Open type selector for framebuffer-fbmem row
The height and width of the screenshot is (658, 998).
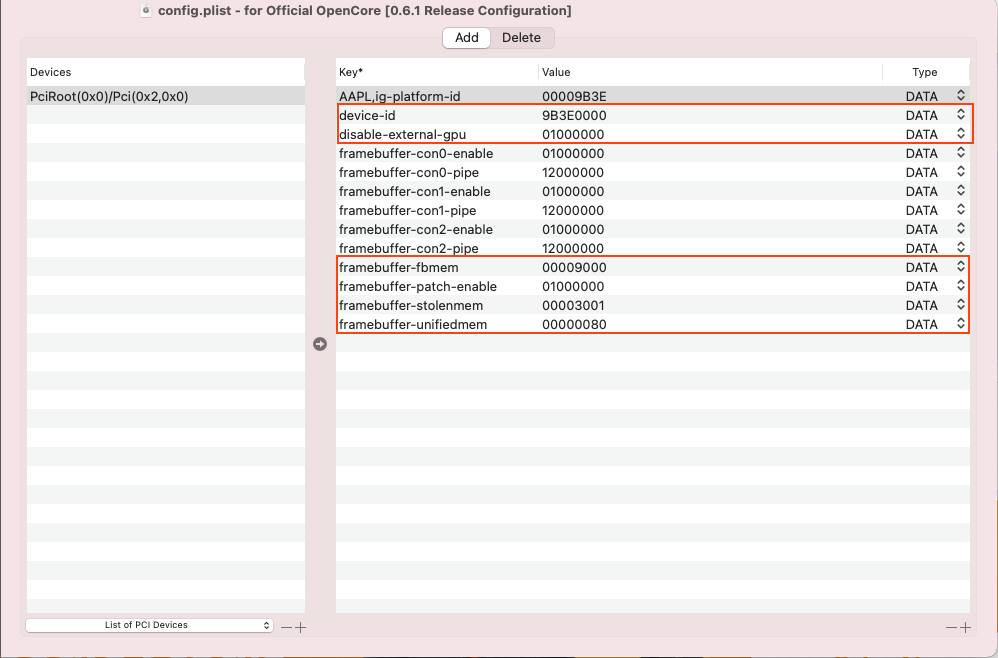tap(961, 267)
